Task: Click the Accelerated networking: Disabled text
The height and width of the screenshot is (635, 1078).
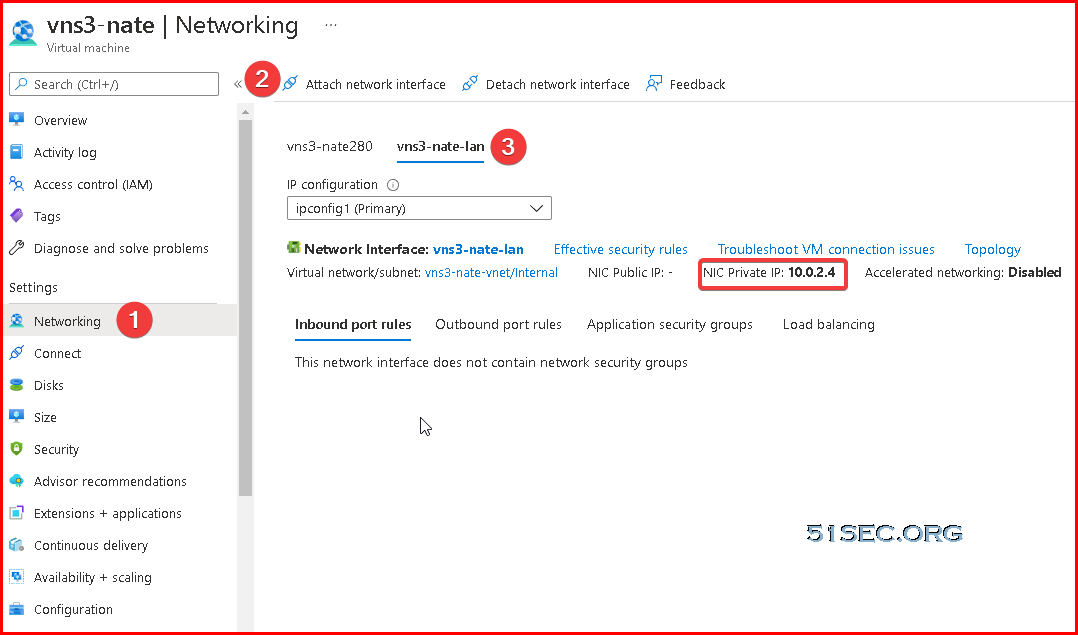Action: (962, 273)
